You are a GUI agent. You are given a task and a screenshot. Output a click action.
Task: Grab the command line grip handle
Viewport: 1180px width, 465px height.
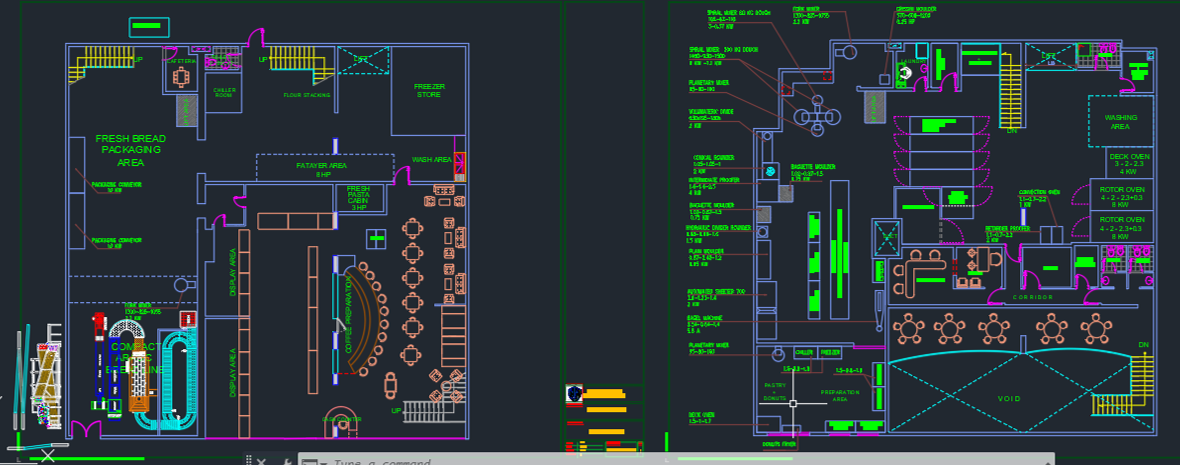point(247,461)
